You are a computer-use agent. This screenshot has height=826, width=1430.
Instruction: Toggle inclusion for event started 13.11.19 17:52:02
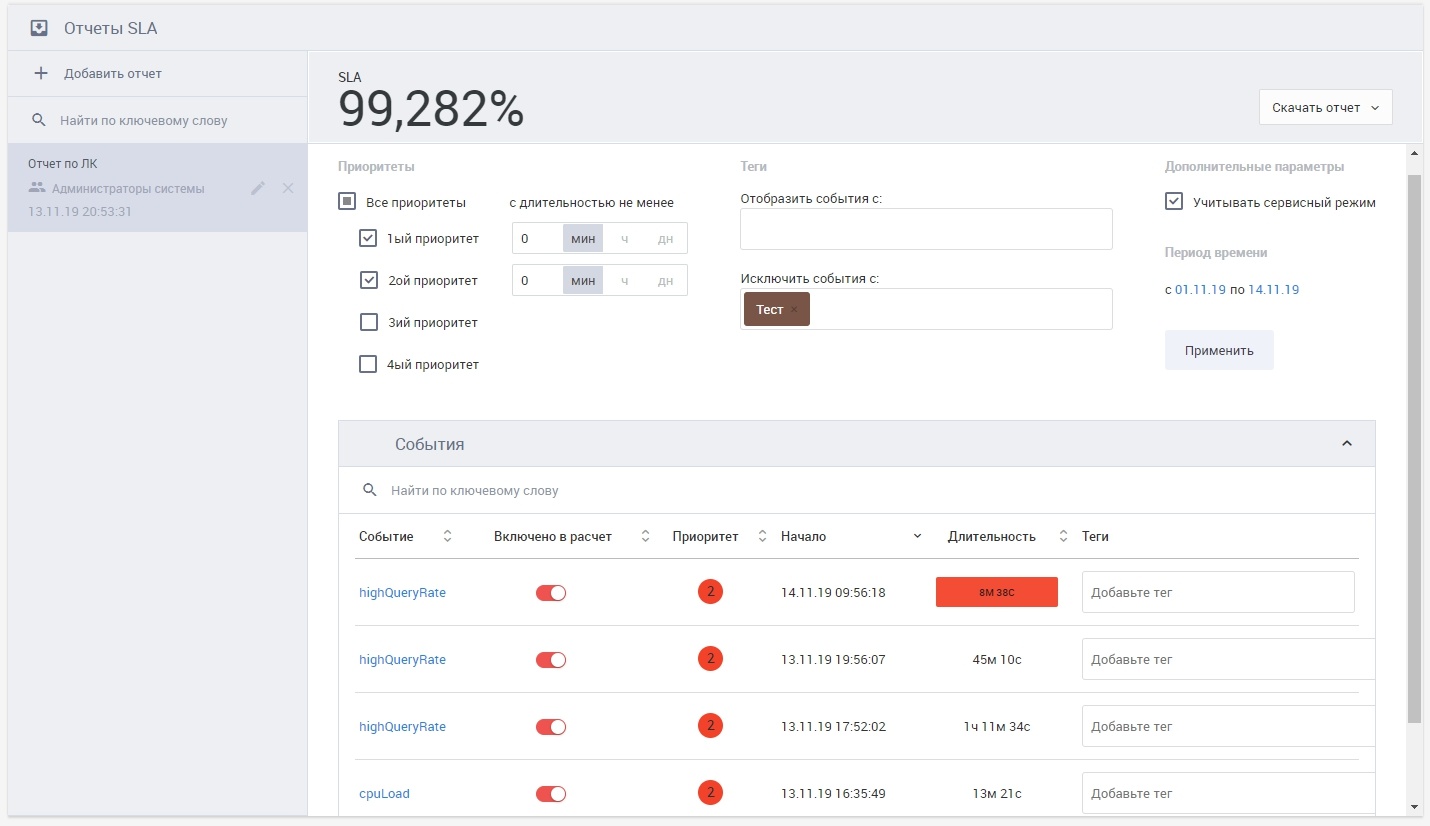551,727
